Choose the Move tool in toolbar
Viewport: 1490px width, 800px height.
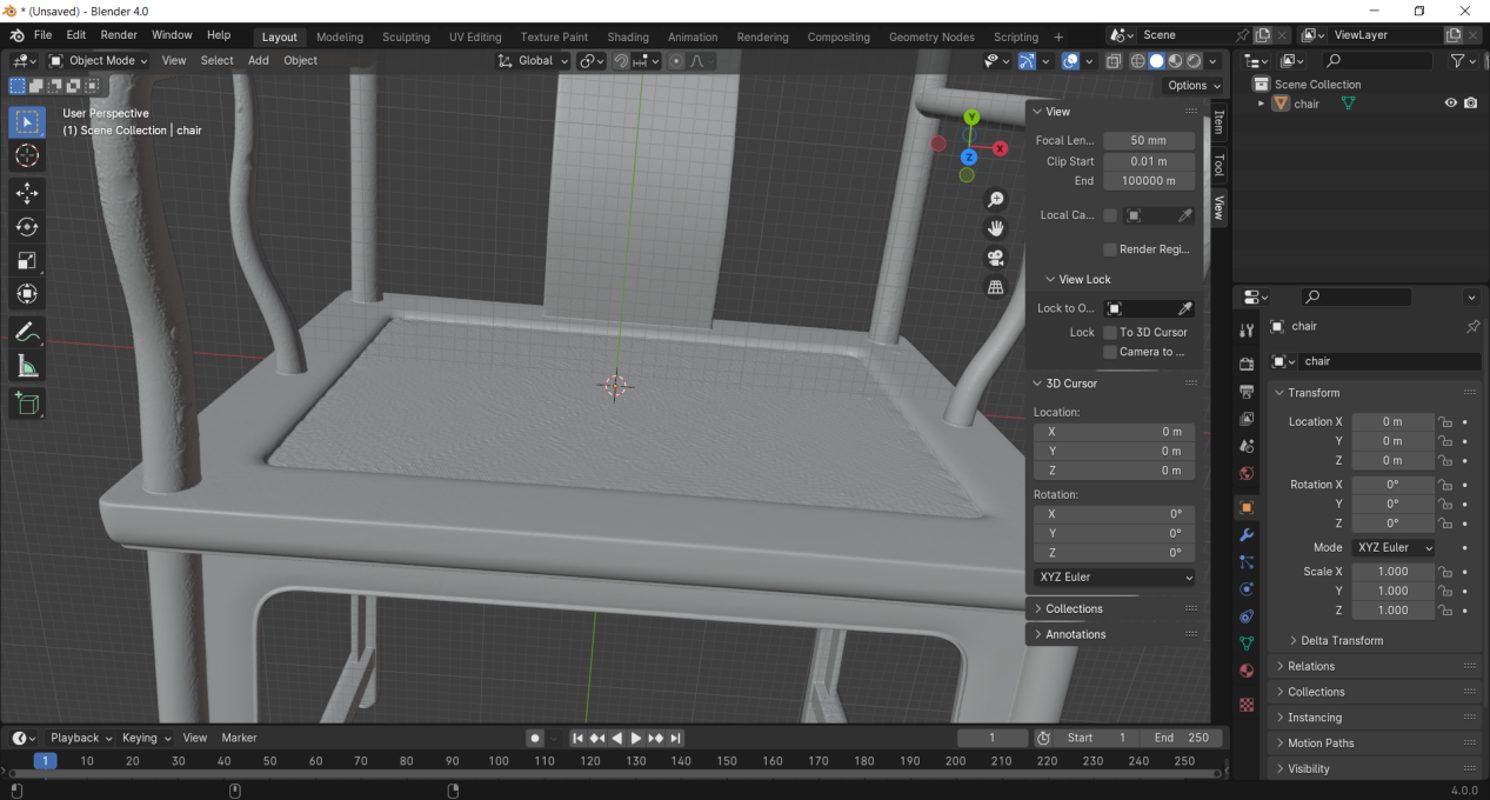(x=27, y=194)
